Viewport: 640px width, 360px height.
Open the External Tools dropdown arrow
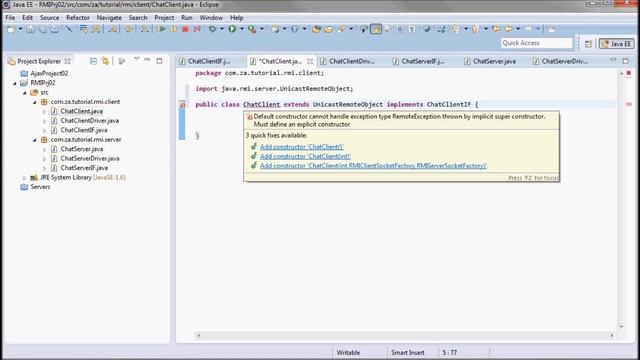(262, 29)
